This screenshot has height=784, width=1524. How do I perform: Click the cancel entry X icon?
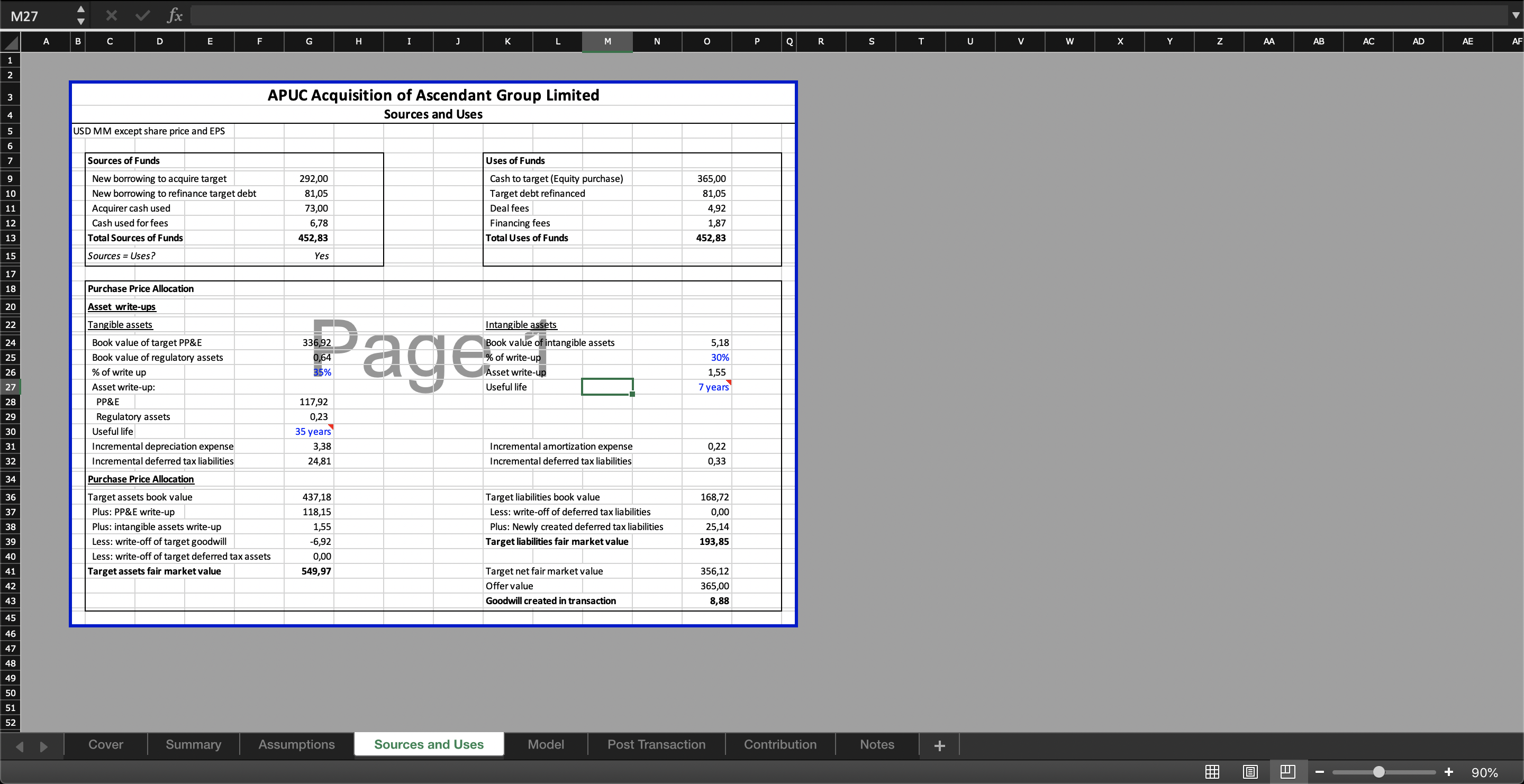(x=111, y=15)
